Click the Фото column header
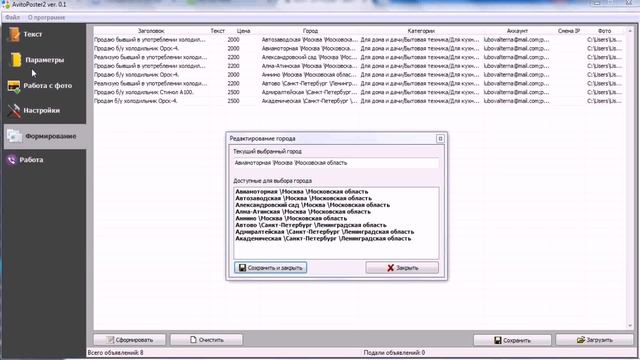Screen dimensions: 640x360 (x=604, y=31)
